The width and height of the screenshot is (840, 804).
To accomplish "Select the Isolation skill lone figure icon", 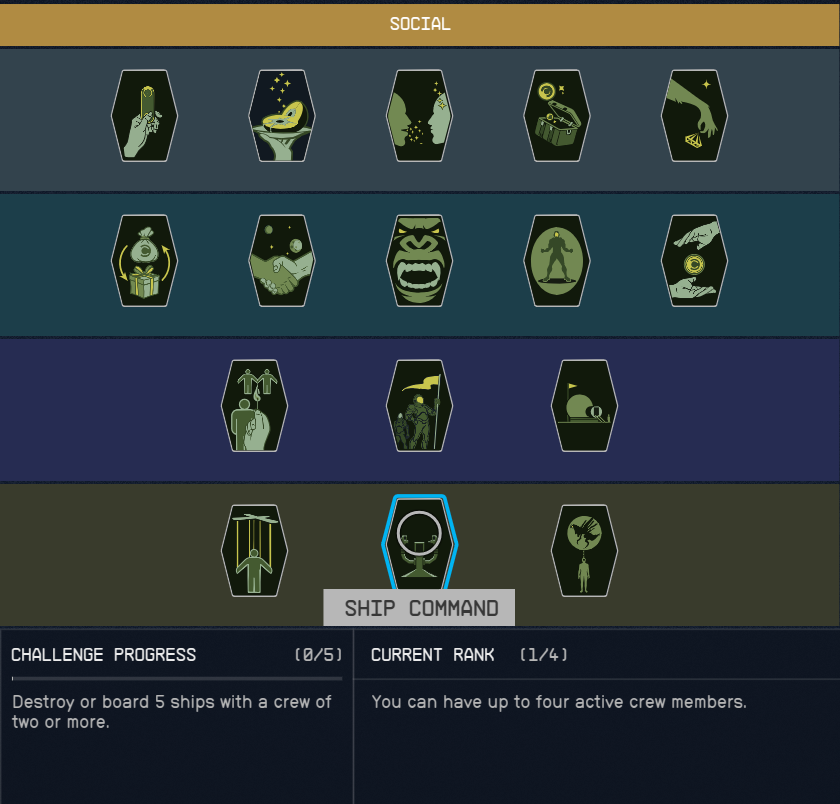I will 557,261.
